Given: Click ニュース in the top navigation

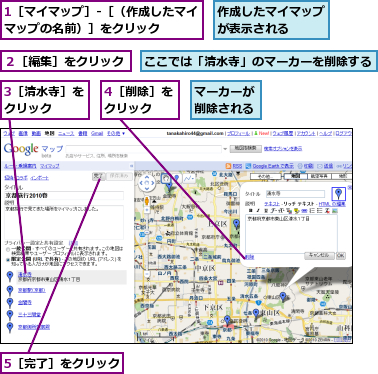Looking at the screenshot, I should pyautogui.click(x=66, y=133).
